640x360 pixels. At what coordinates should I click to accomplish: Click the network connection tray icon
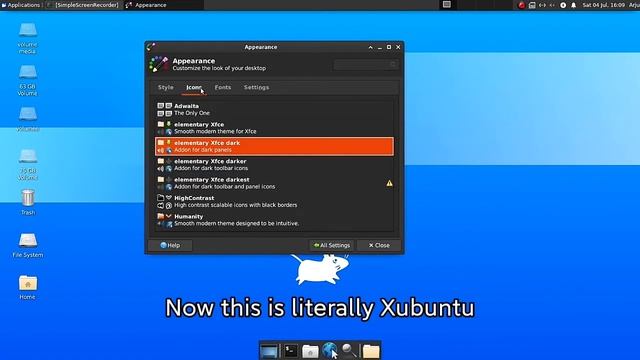(542, 5)
